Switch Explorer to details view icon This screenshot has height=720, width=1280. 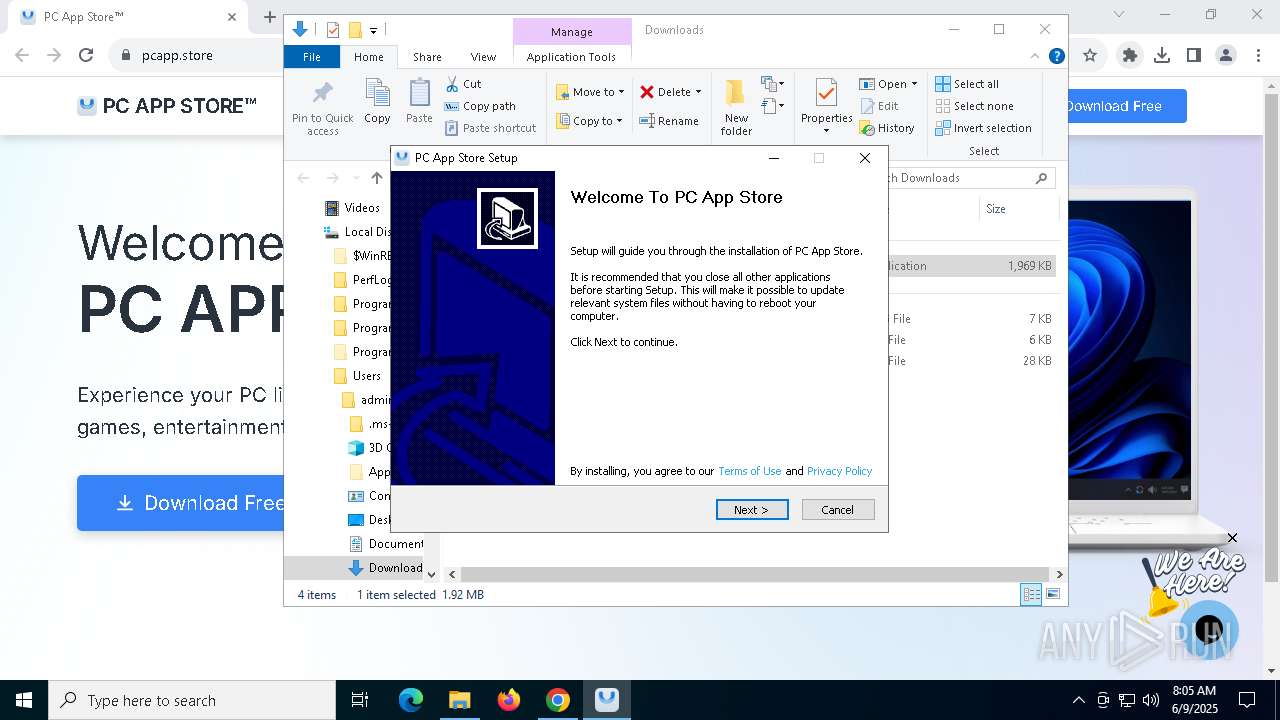[1031, 595]
